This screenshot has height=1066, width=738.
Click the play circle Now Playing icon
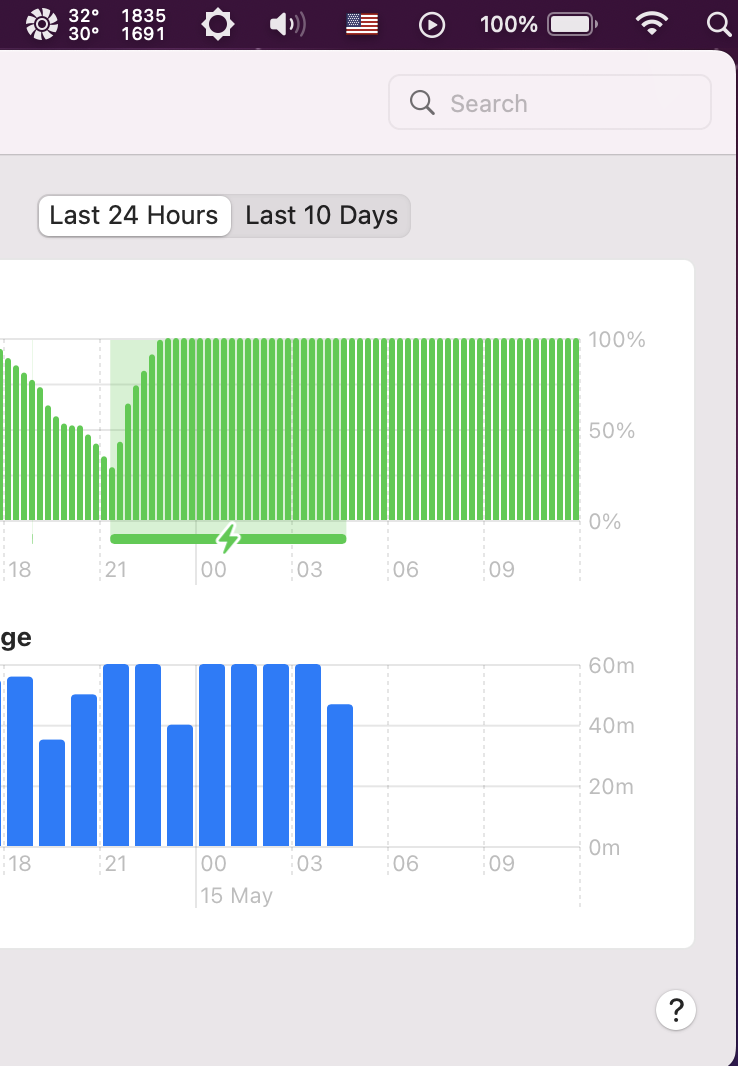click(x=432, y=25)
